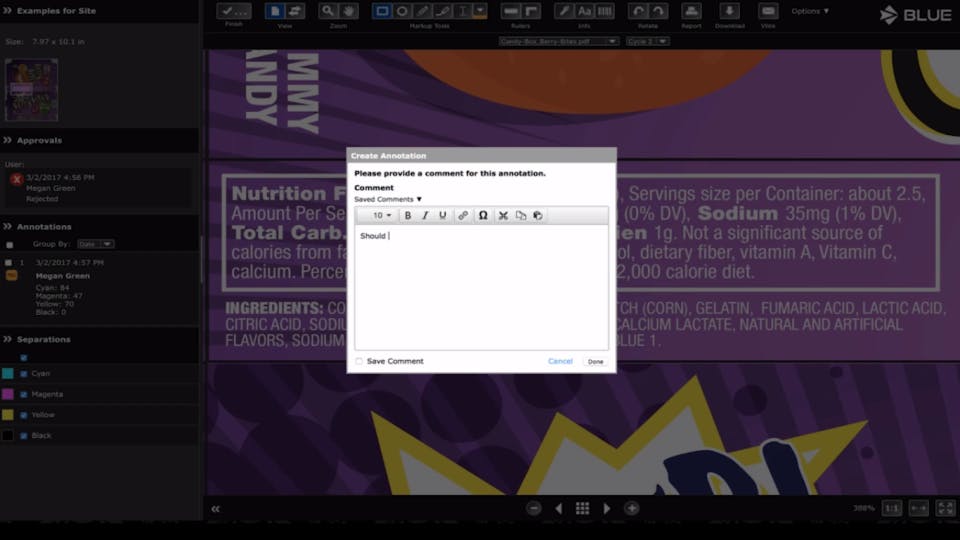The height and width of the screenshot is (540, 960).
Task: Insert special character with Omega icon
Action: (483, 216)
